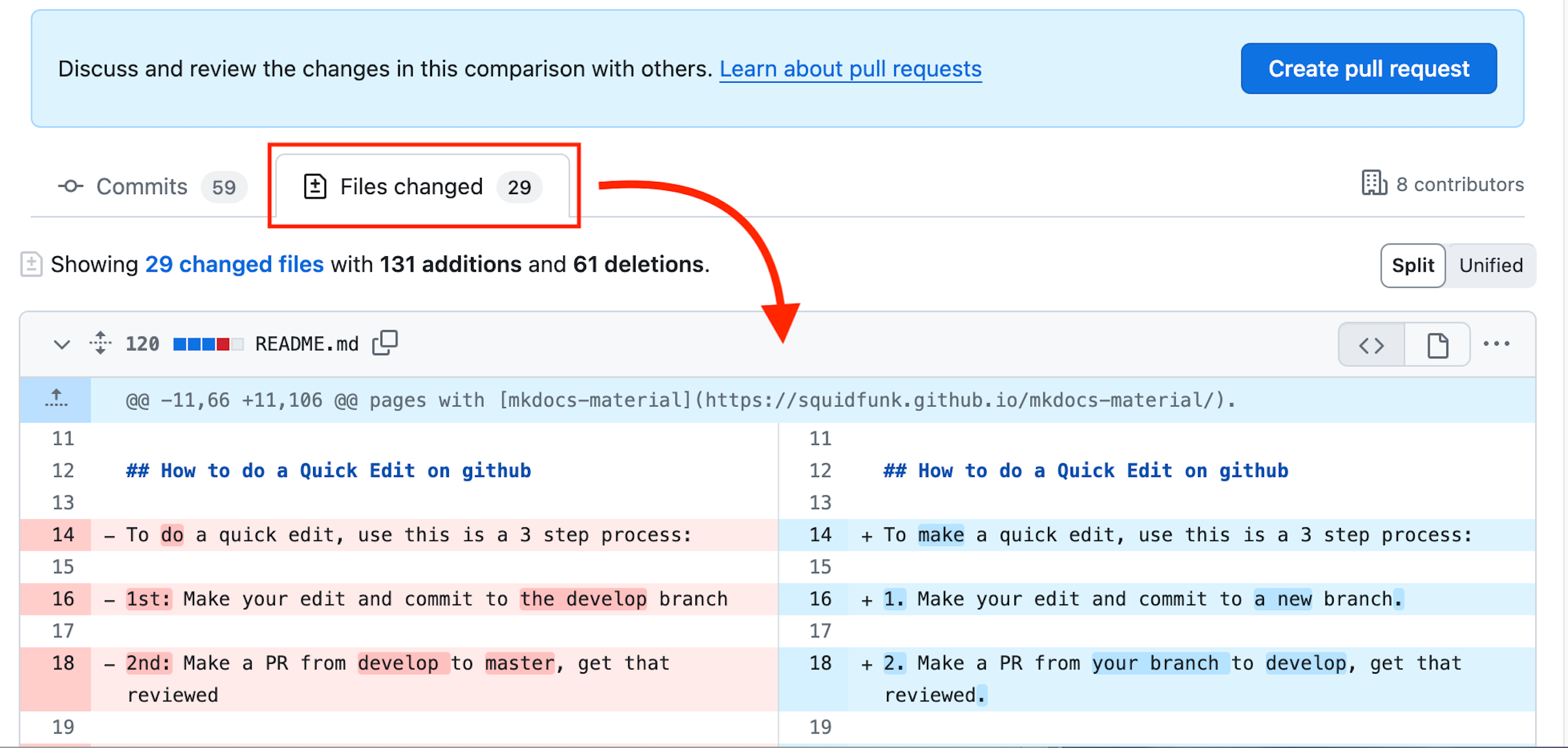Click the 59 commits count badge
This screenshot has height=748, width=1568.
[x=224, y=188]
